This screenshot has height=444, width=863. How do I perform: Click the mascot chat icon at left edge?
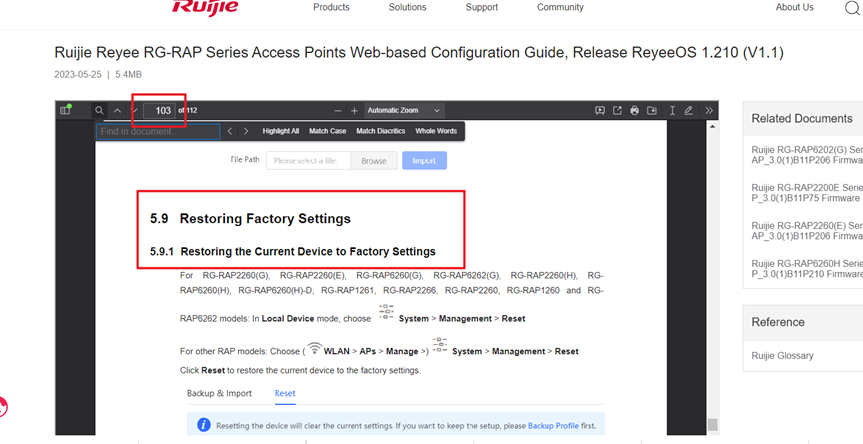coord(3,408)
